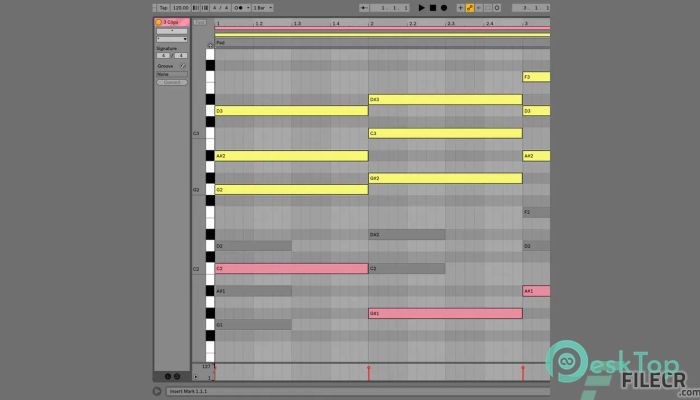Select the yellow D3 note at bar 1
The width and height of the screenshot is (700, 400).
(x=292, y=111)
